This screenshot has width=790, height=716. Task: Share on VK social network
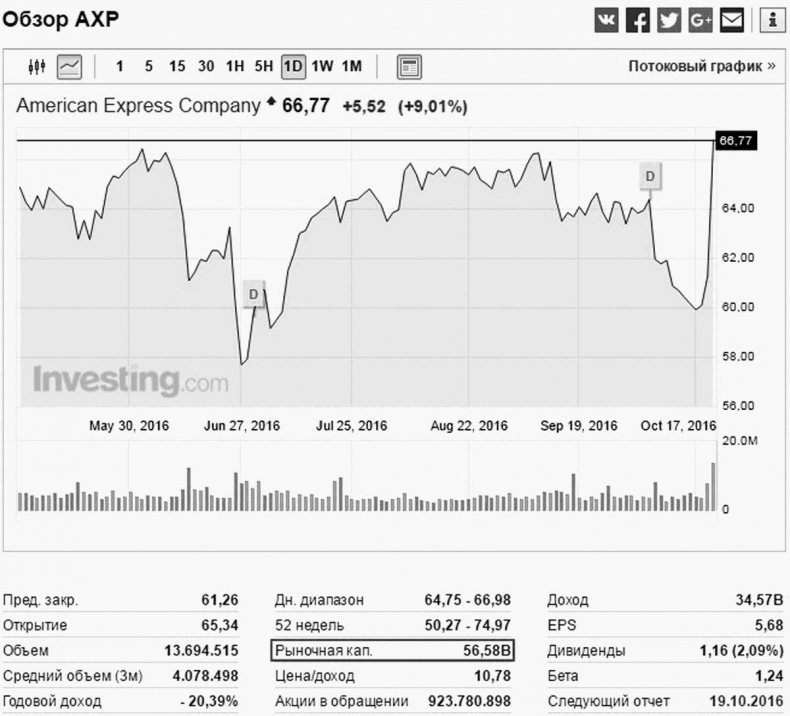tap(607, 19)
